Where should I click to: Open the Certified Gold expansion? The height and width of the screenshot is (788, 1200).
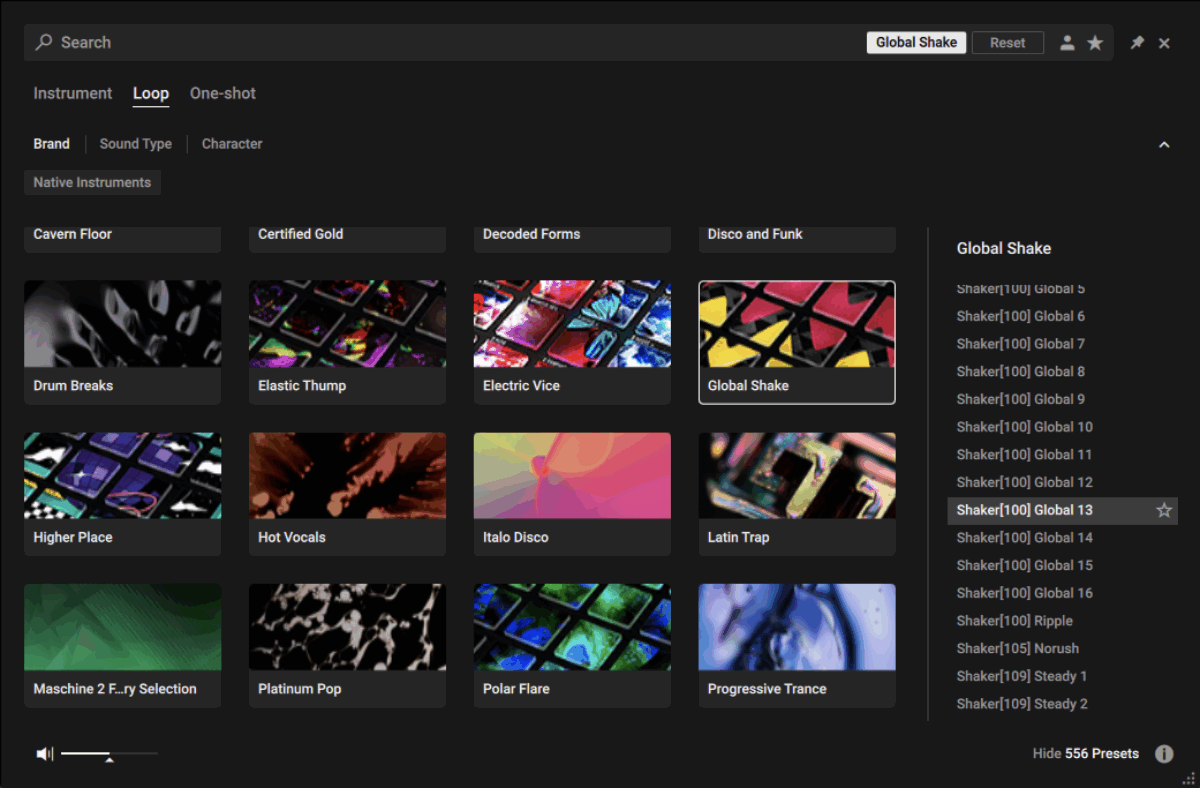coord(347,239)
